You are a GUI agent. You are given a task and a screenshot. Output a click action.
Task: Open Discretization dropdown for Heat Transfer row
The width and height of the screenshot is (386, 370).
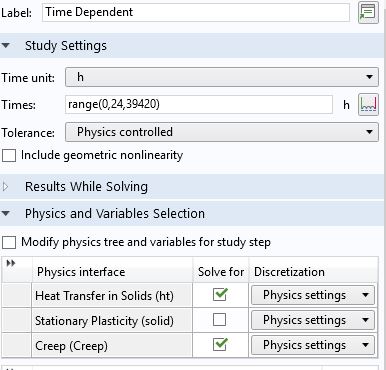coord(313,295)
